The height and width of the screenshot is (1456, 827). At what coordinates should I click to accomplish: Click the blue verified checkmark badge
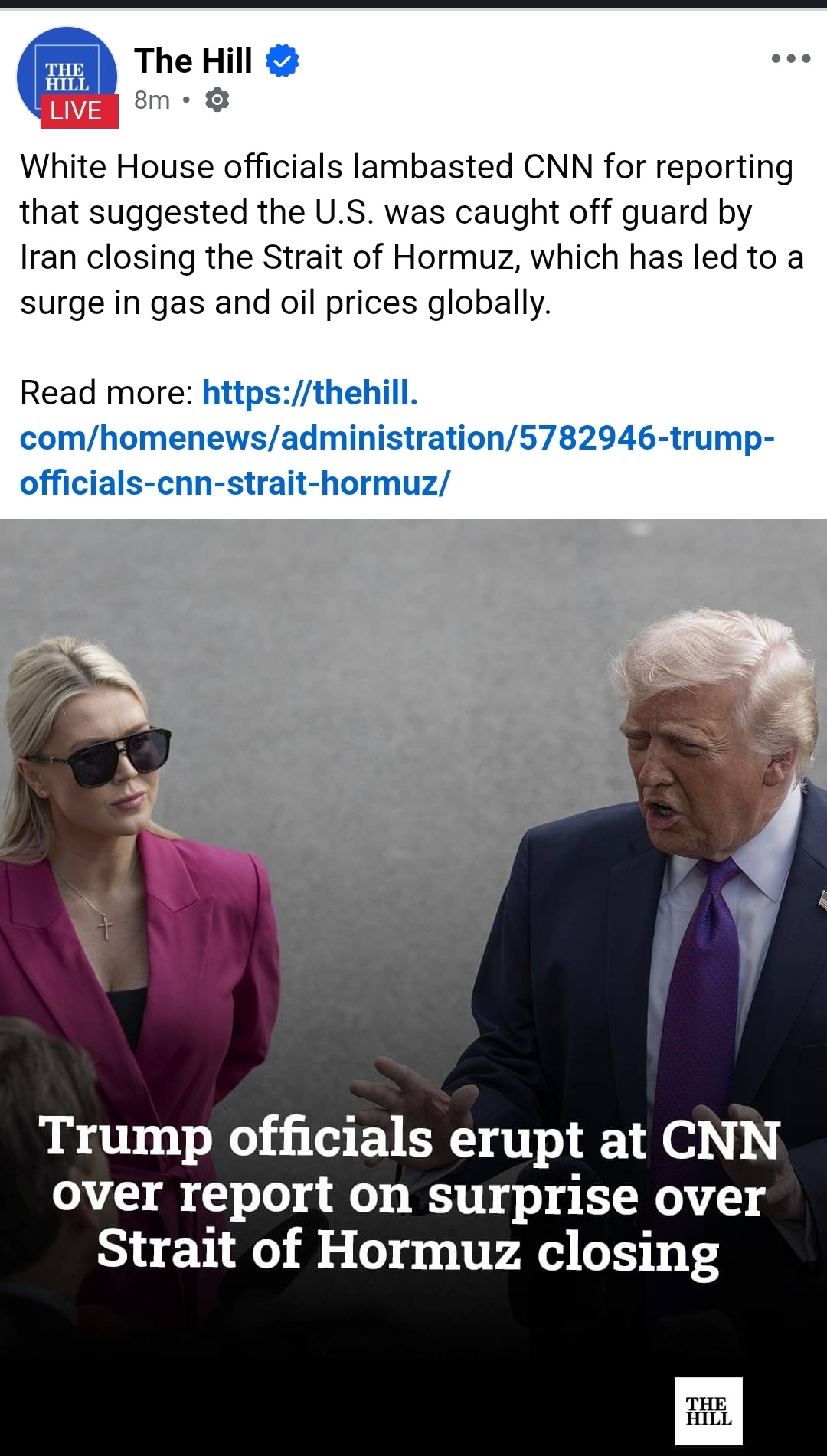pyautogui.click(x=282, y=61)
